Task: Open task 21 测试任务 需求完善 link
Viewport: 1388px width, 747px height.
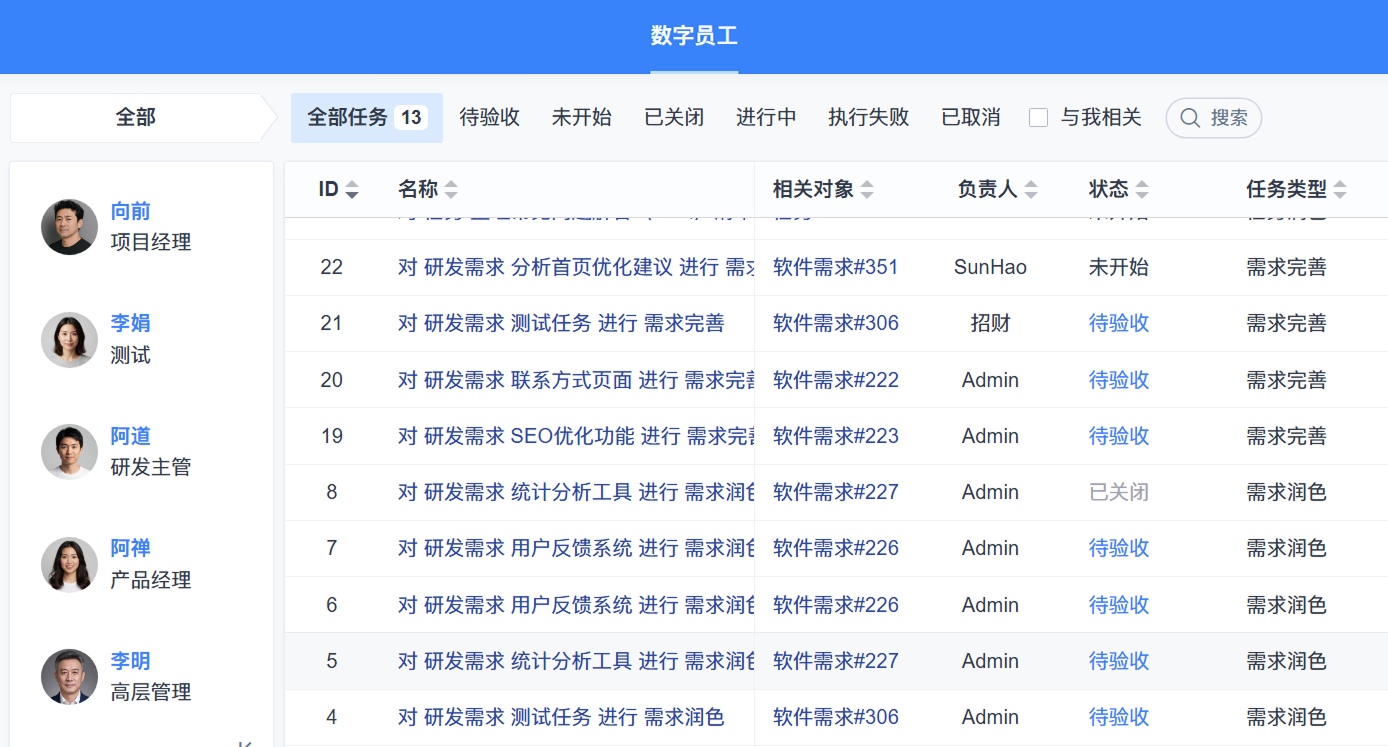Action: tap(561, 323)
